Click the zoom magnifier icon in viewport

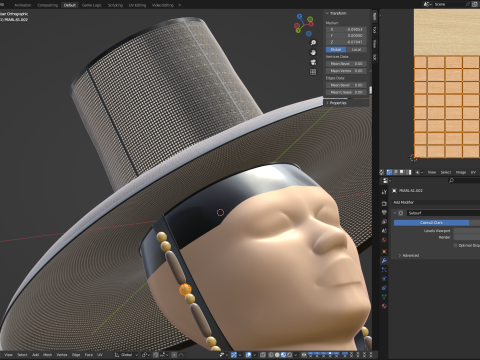(x=313, y=43)
